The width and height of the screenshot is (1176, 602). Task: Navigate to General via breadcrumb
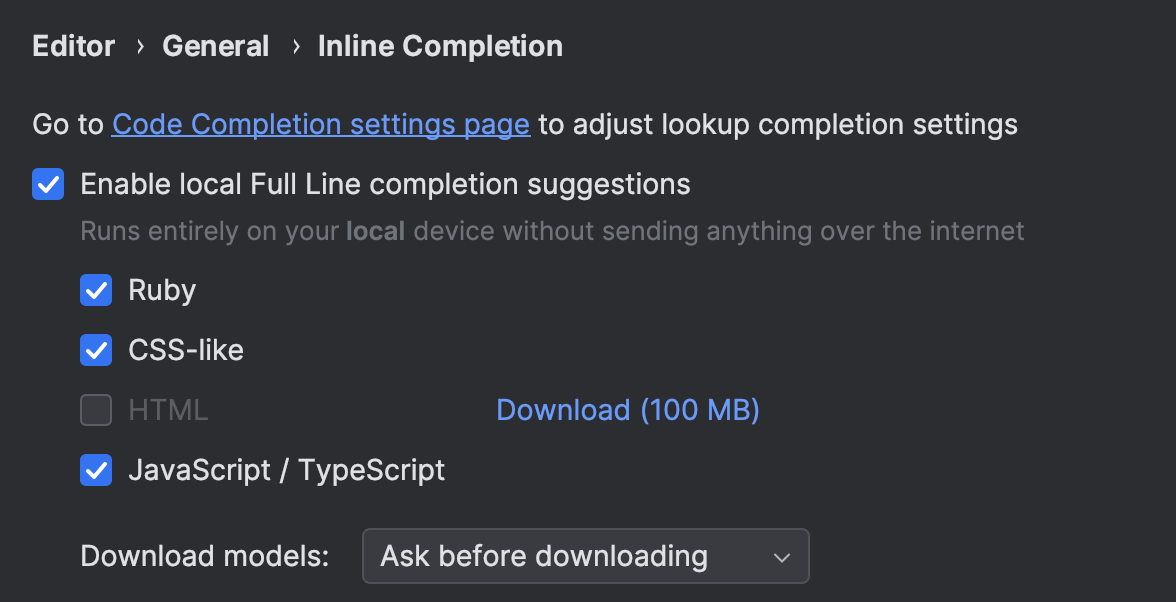[x=216, y=46]
